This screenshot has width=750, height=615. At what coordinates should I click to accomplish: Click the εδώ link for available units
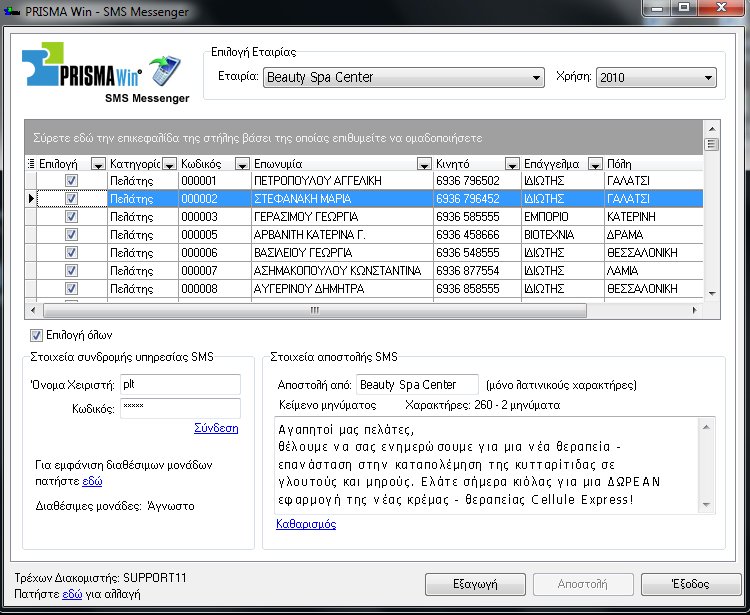coord(92,481)
